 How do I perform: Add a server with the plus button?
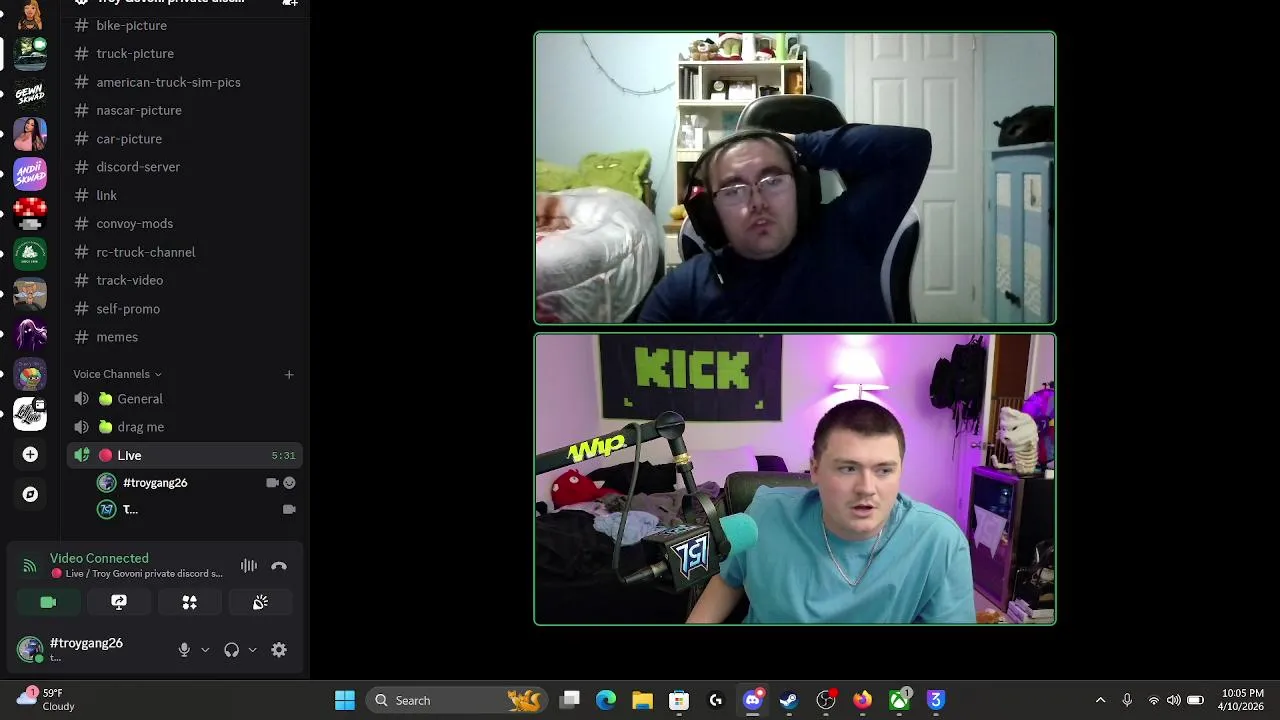click(30, 455)
